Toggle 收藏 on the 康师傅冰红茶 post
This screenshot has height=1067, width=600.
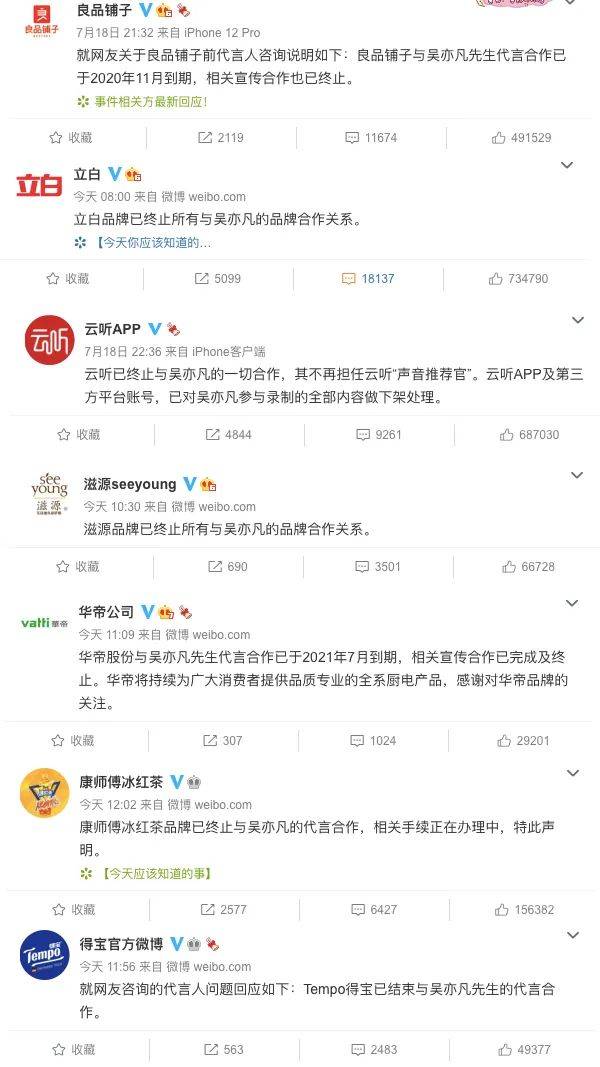73,909
